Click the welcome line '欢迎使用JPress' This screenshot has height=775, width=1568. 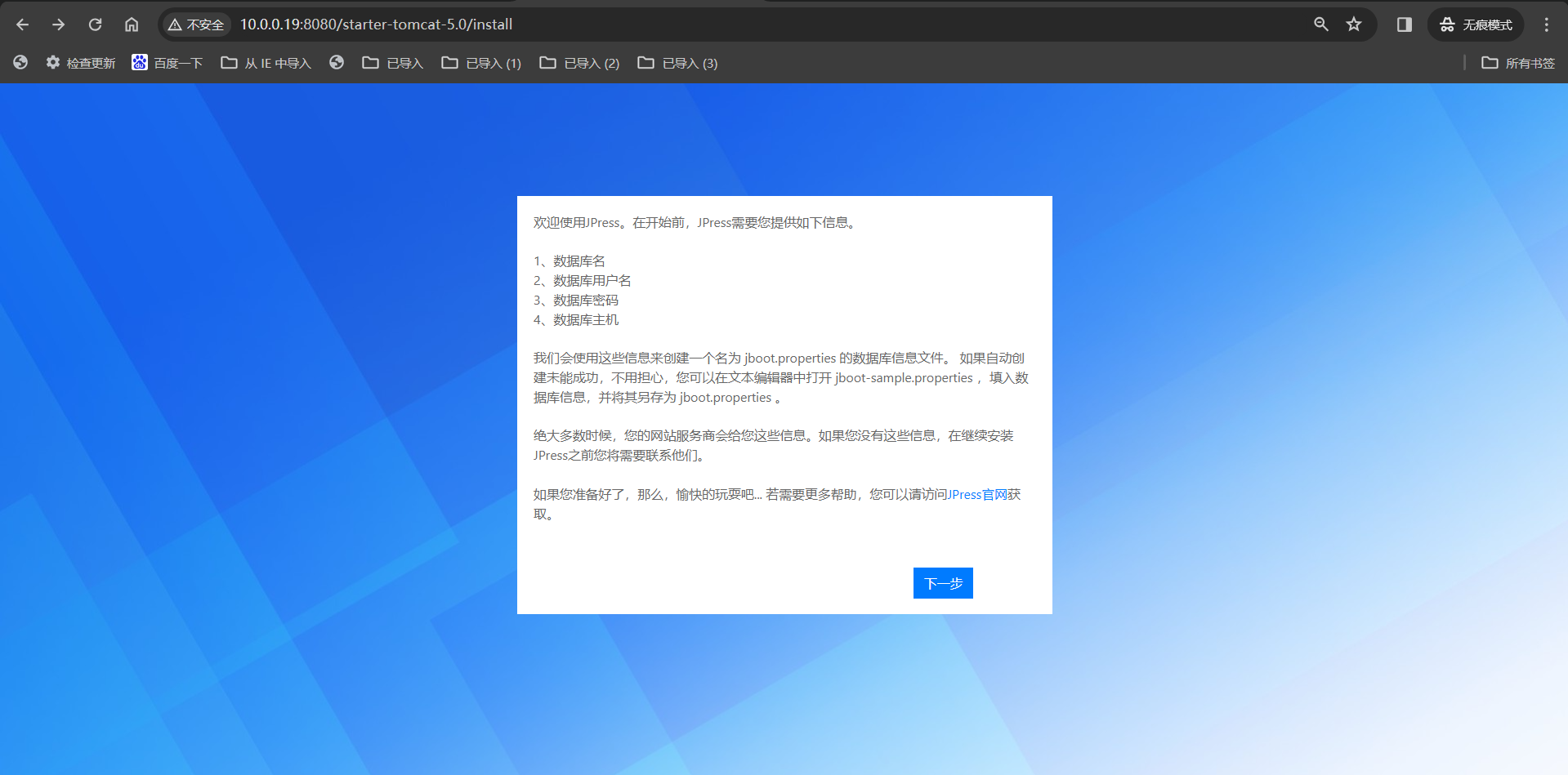coord(577,223)
